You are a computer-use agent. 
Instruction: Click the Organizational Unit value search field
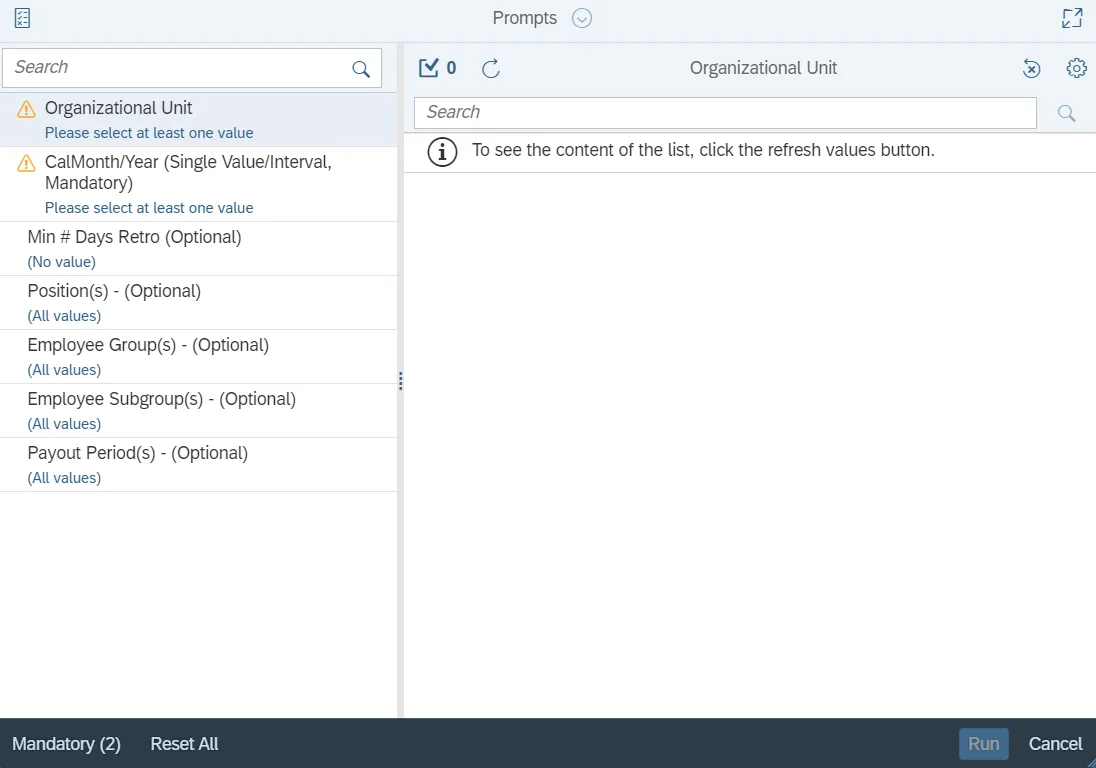[725, 113]
